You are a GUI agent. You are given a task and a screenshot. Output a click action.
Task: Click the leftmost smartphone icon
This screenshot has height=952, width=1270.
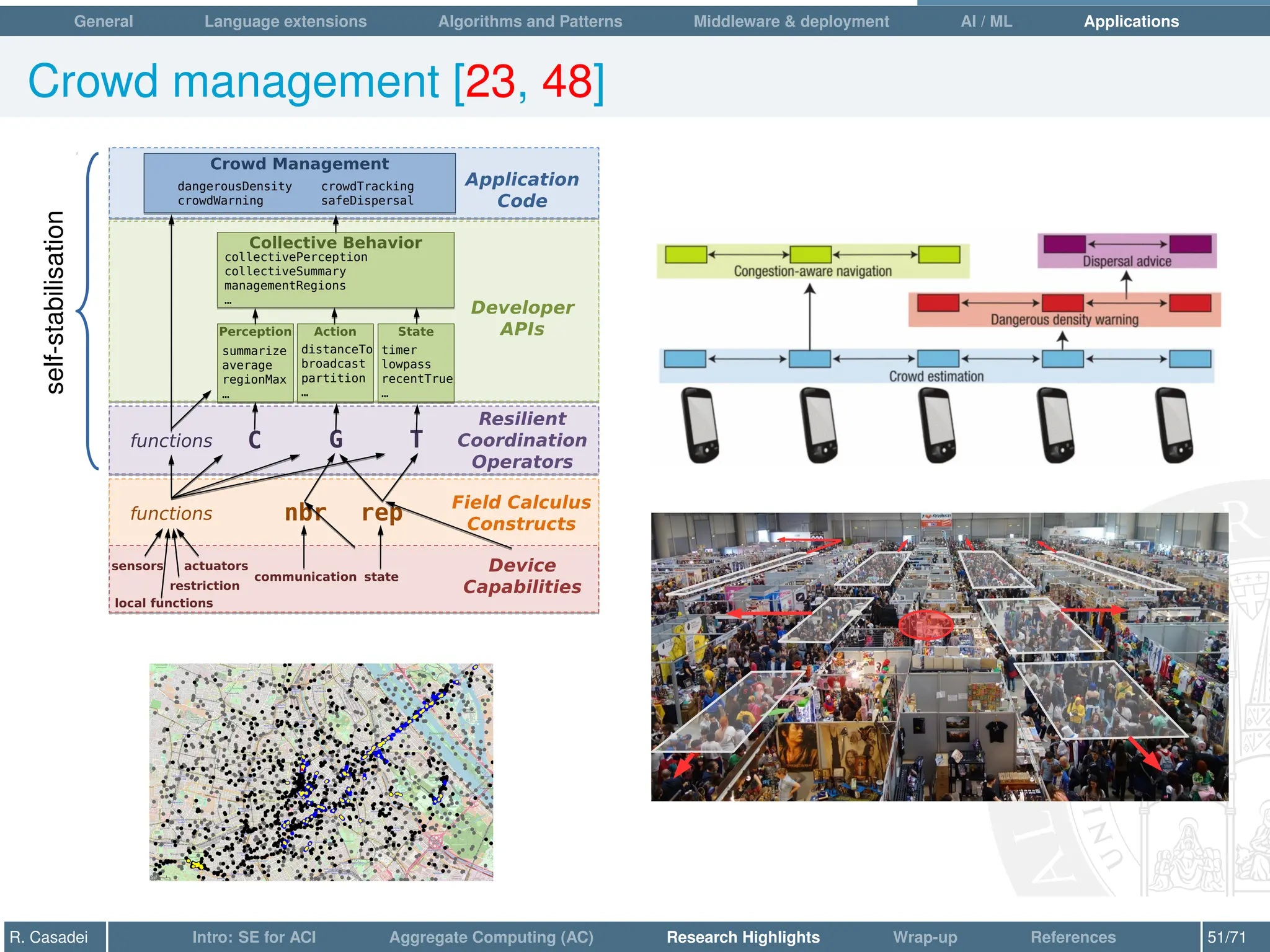(700, 425)
